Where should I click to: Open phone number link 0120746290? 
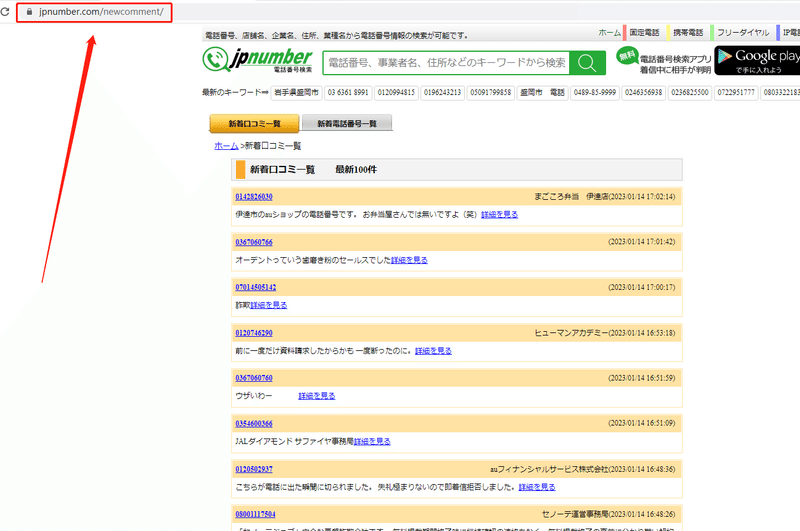(254, 333)
